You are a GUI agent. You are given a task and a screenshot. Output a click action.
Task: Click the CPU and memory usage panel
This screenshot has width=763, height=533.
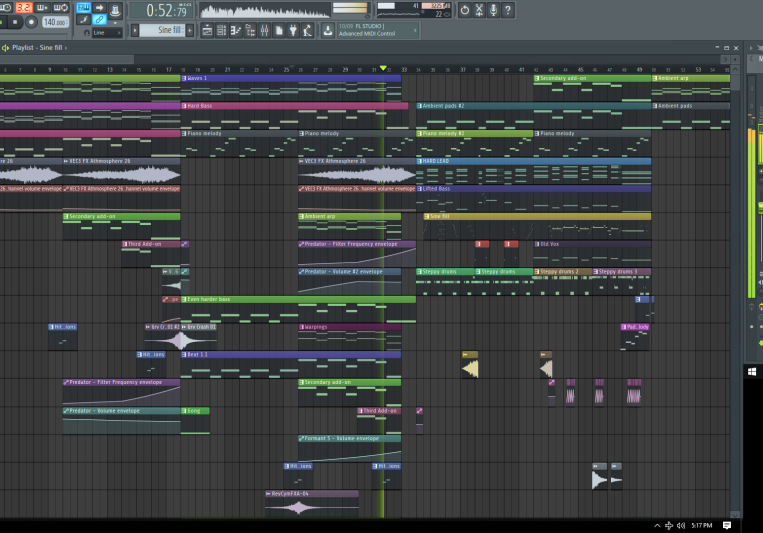(x=414, y=10)
